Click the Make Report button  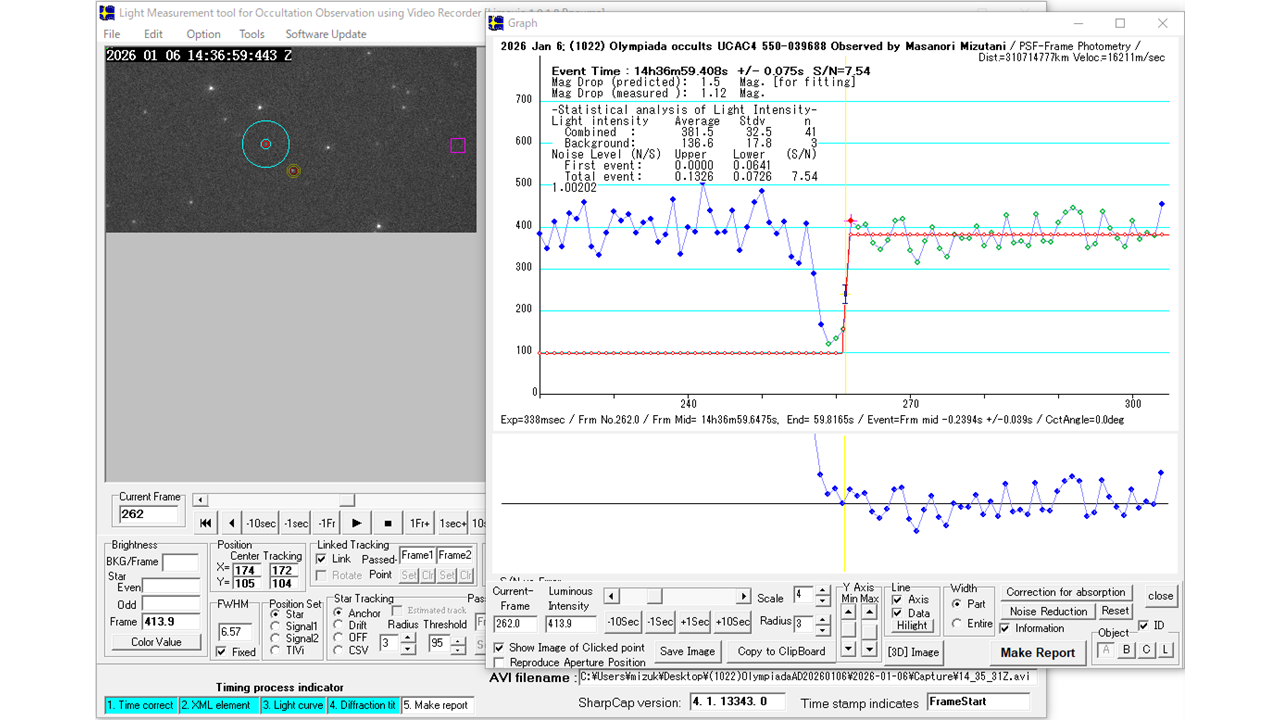point(1037,653)
